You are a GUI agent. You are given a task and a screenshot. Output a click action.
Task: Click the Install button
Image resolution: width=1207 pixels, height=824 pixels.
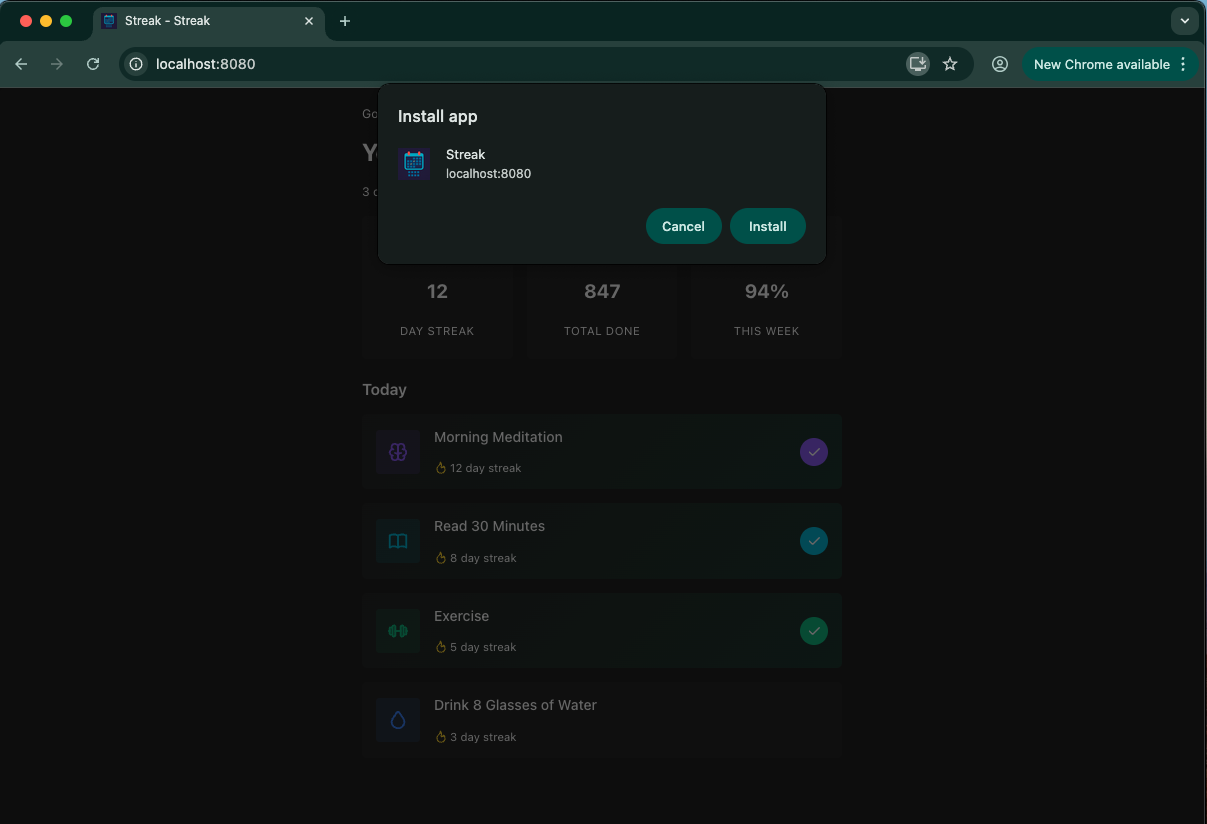768,226
